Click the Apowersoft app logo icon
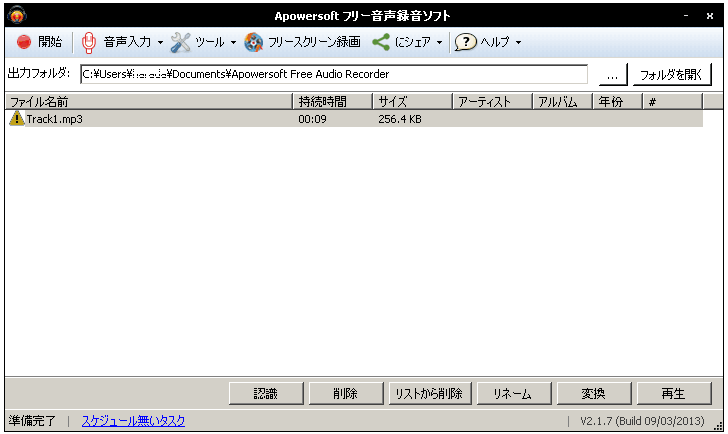The width and height of the screenshot is (728, 434). coord(17,15)
